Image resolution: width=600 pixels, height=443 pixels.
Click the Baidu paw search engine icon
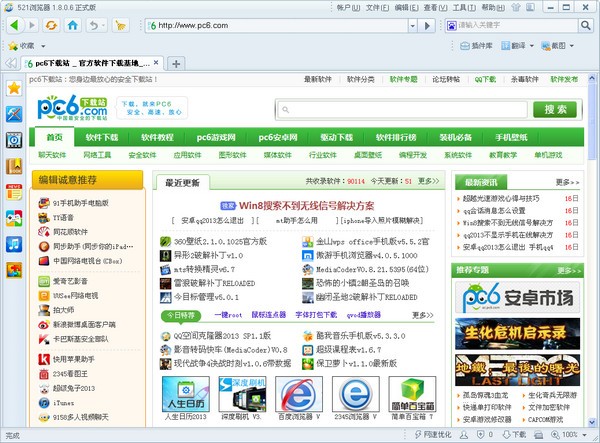452,26
